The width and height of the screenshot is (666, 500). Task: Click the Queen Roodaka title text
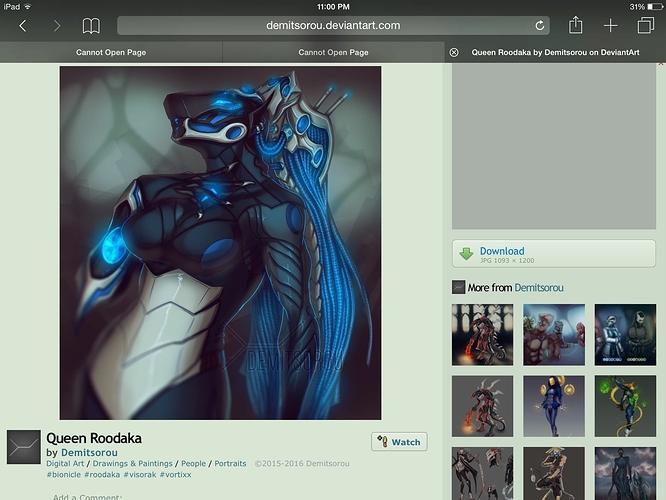click(94, 438)
